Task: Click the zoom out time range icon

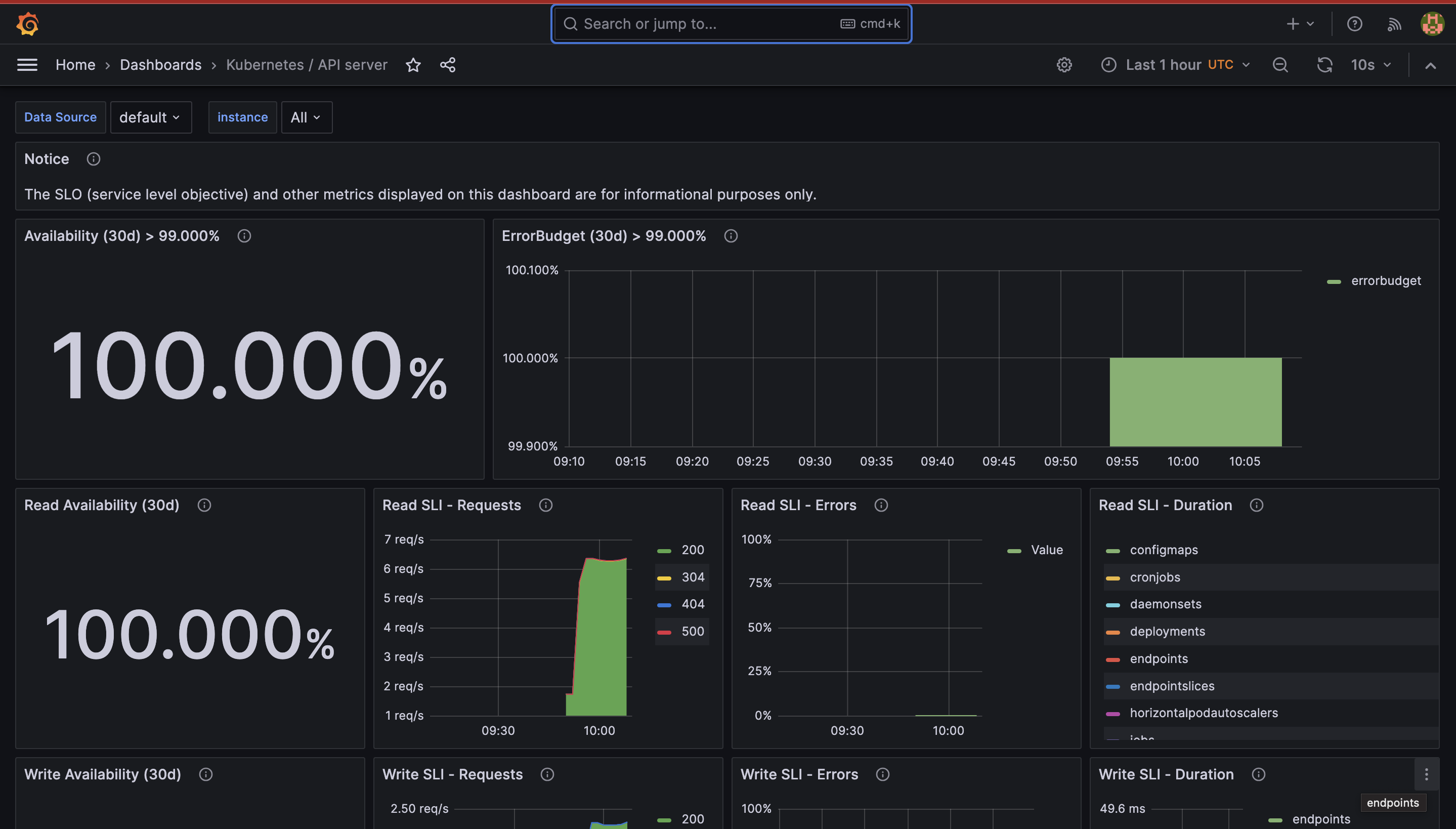Action: tap(1280, 65)
